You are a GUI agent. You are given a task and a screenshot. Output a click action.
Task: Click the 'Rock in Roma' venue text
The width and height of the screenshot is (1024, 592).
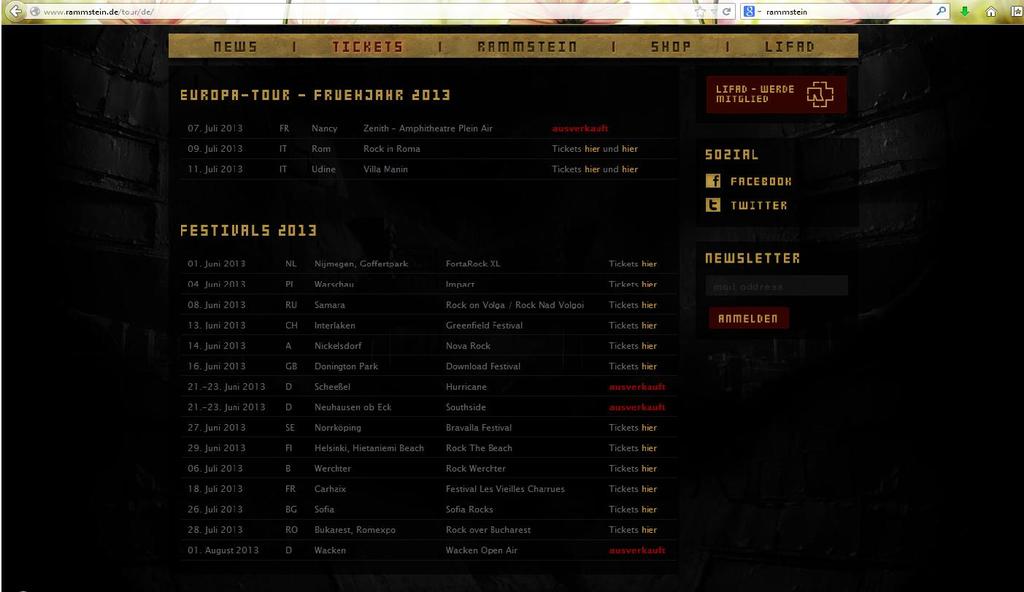pos(392,149)
